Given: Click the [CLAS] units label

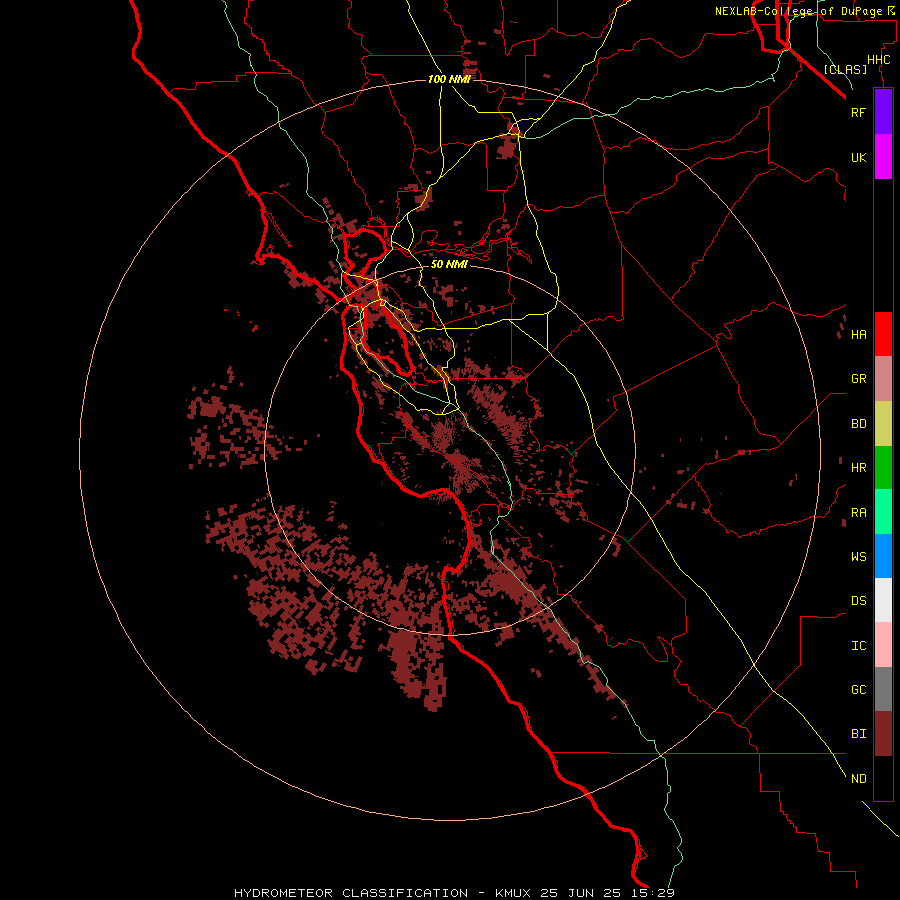Looking at the screenshot, I should tap(845, 69).
